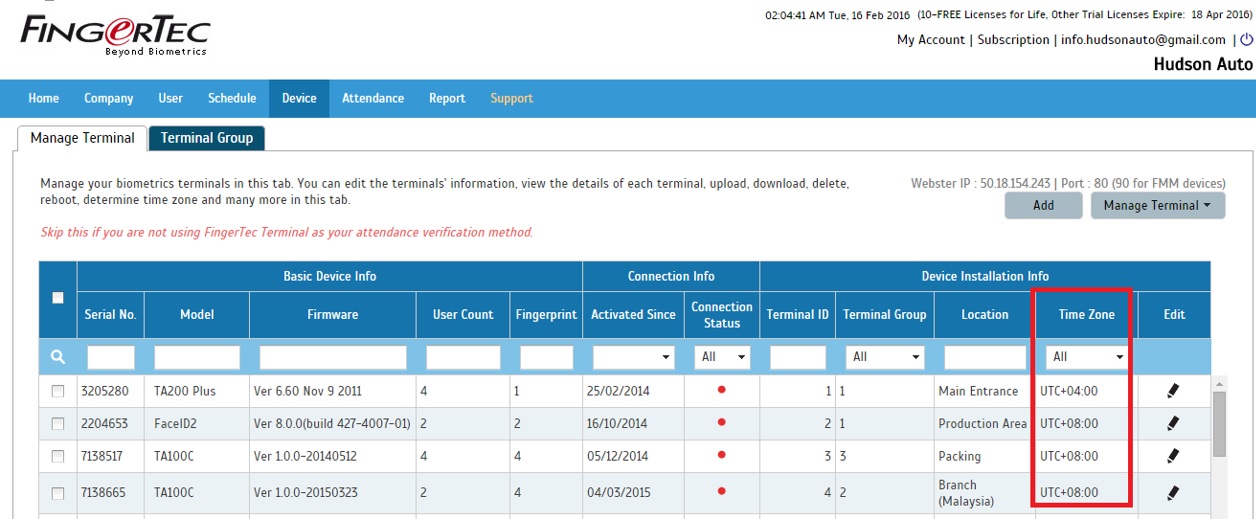This screenshot has height=520, width=1256.
Task: Click the power logout icon
Action: tap(1245, 40)
